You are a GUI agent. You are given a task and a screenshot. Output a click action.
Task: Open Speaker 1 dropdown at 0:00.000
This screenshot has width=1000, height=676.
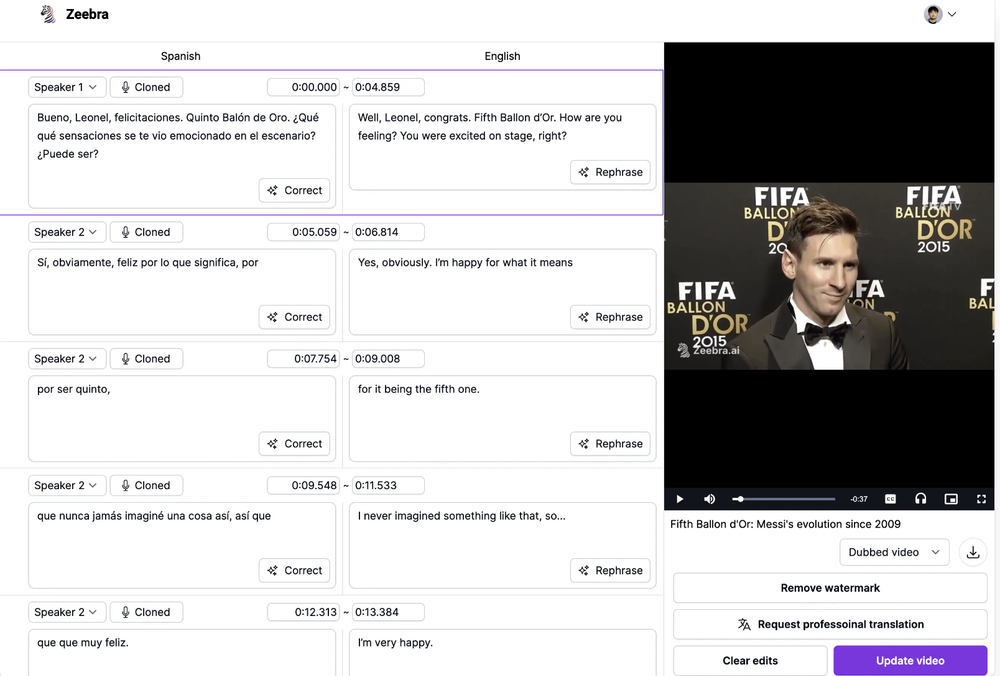[66, 87]
